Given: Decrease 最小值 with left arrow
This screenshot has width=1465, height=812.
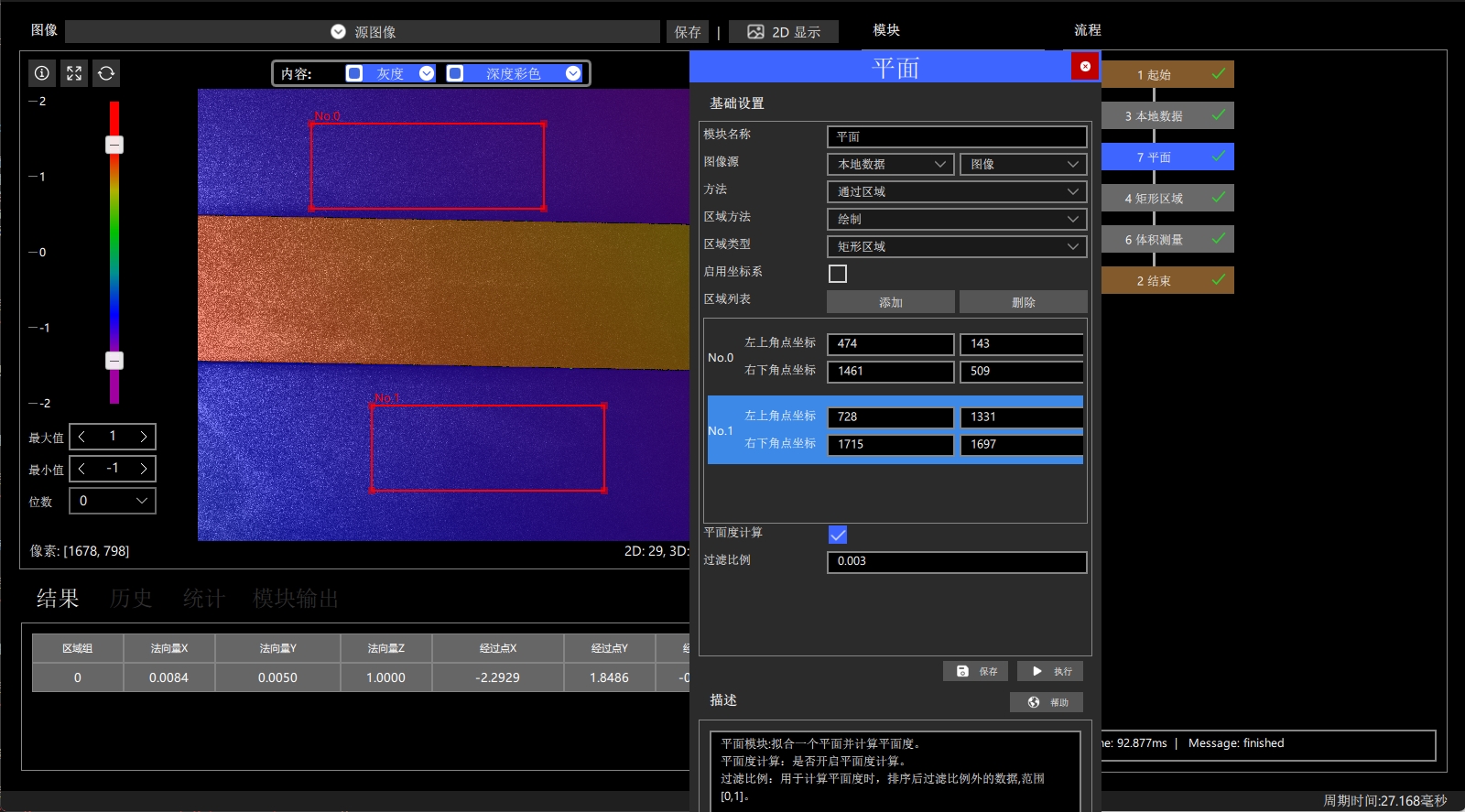Looking at the screenshot, I should click(x=81, y=469).
